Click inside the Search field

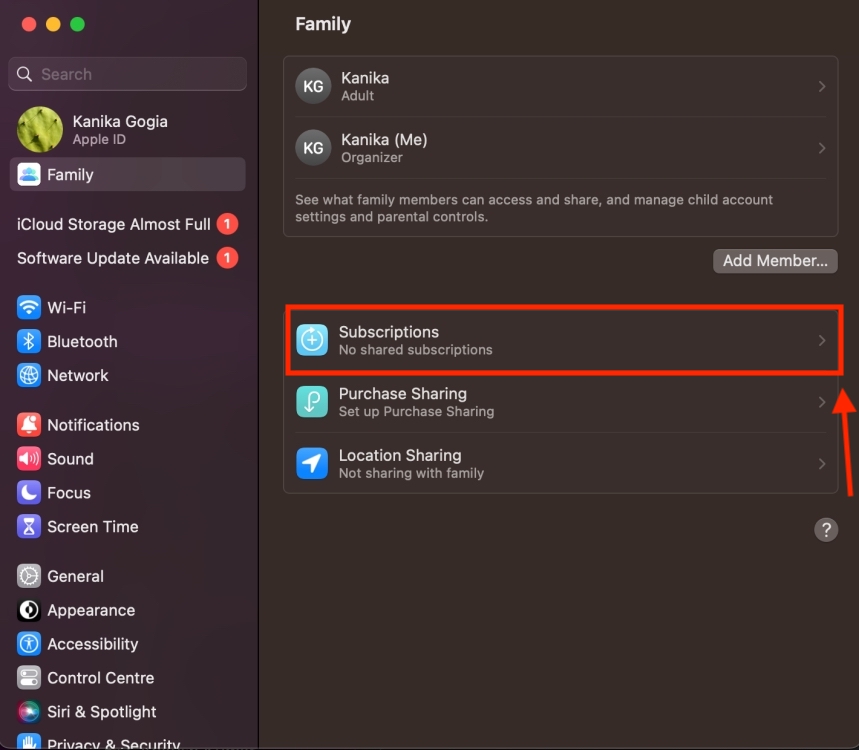click(x=127, y=74)
